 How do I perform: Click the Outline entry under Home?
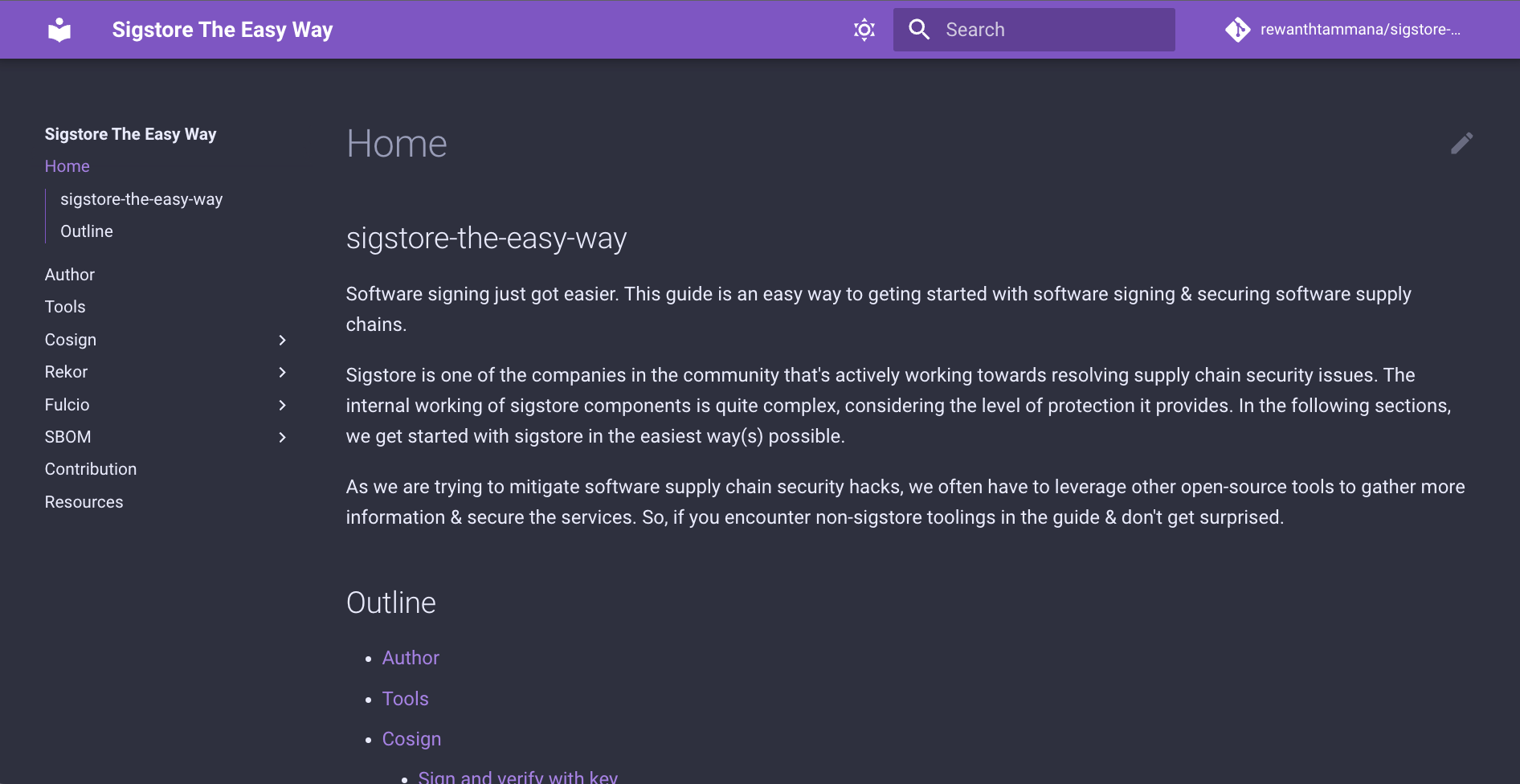pos(86,231)
